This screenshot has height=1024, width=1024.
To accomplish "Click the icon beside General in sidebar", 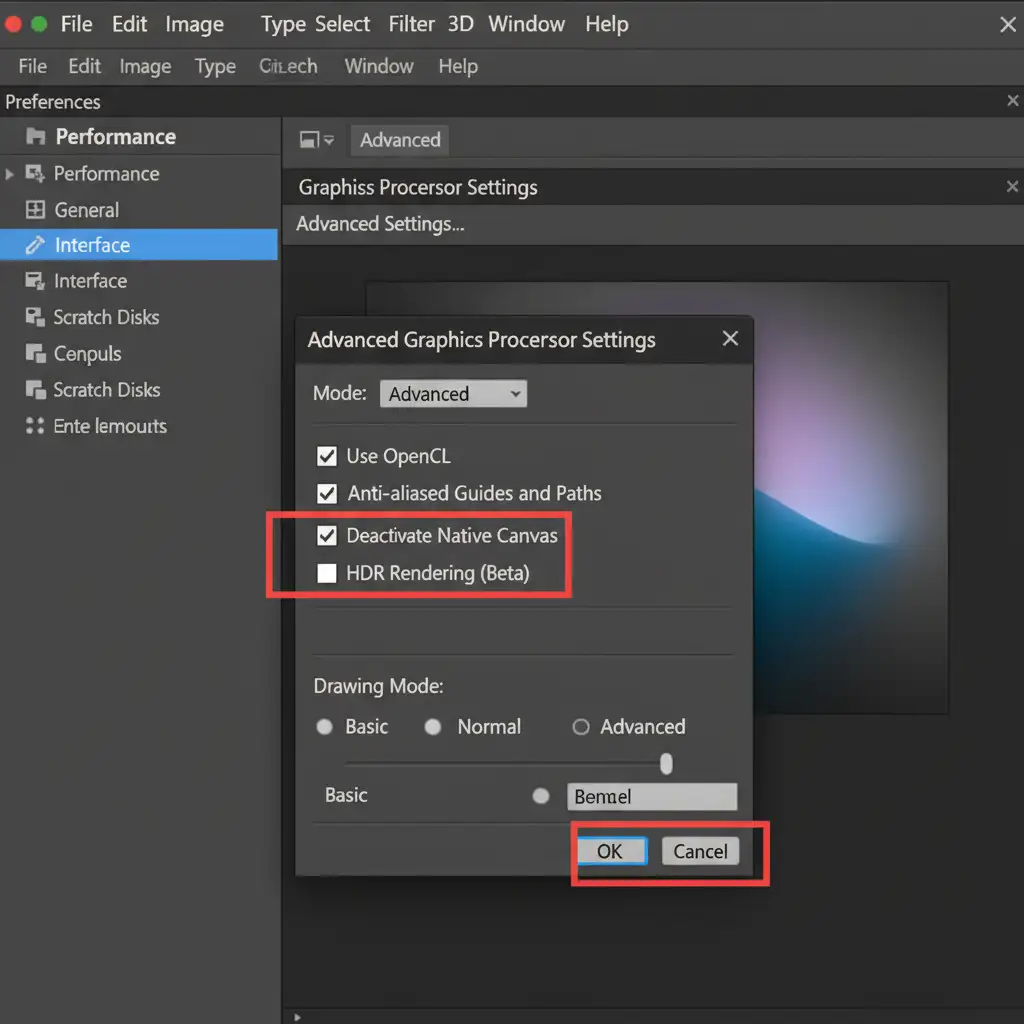I will point(35,210).
